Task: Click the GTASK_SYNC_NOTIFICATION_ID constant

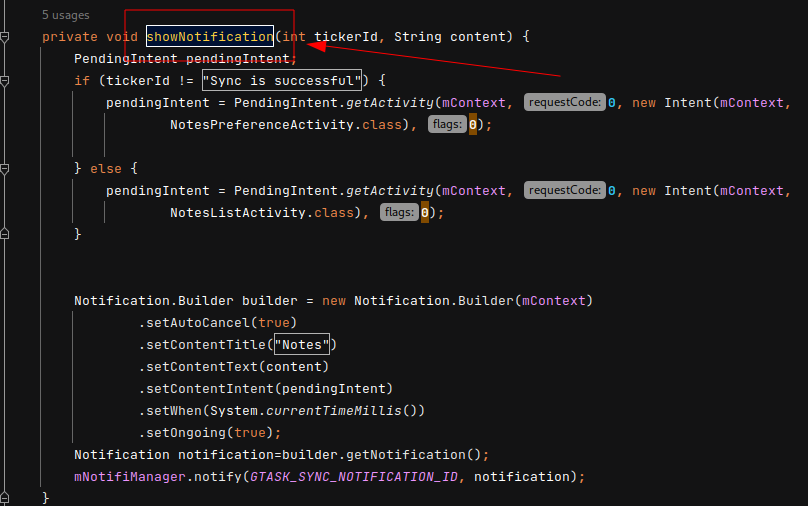Action: [354, 477]
